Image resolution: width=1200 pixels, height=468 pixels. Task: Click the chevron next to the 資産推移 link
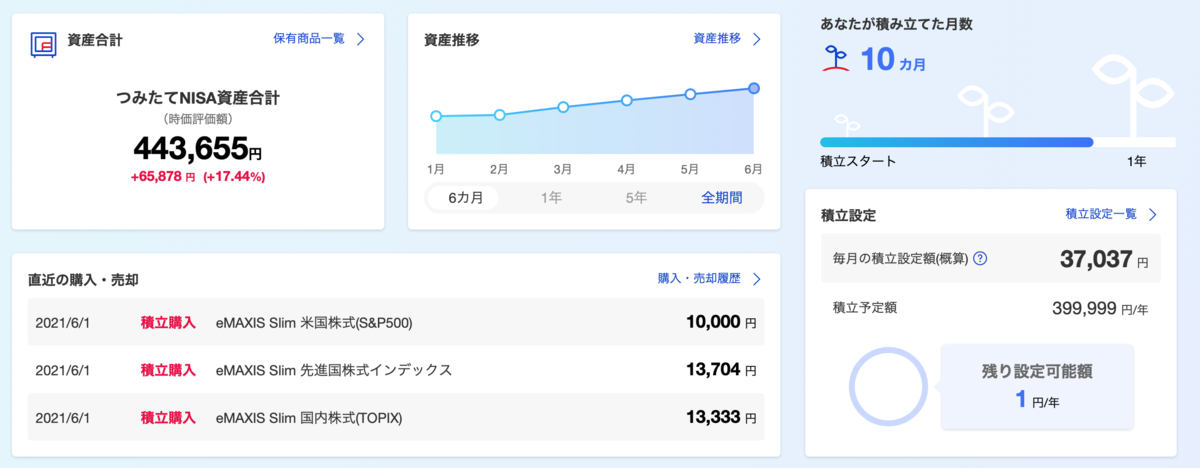(757, 40)
